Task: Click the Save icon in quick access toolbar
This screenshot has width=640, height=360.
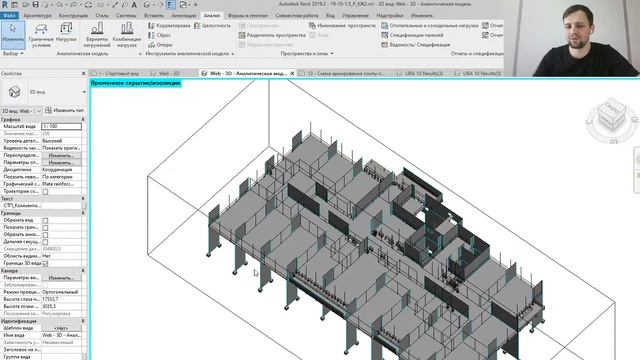Action: pos(36,4)
